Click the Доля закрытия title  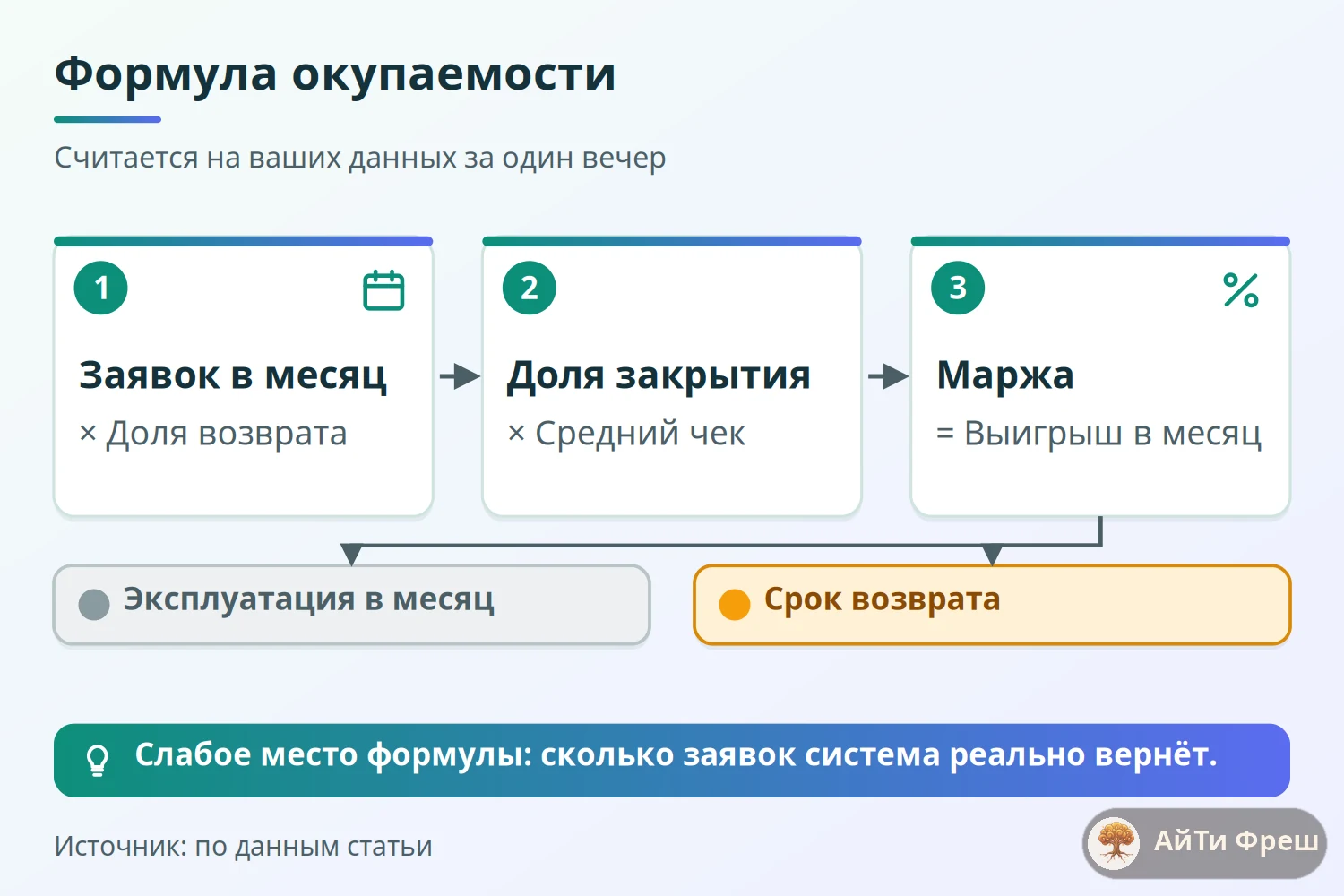tap(659, 375)
